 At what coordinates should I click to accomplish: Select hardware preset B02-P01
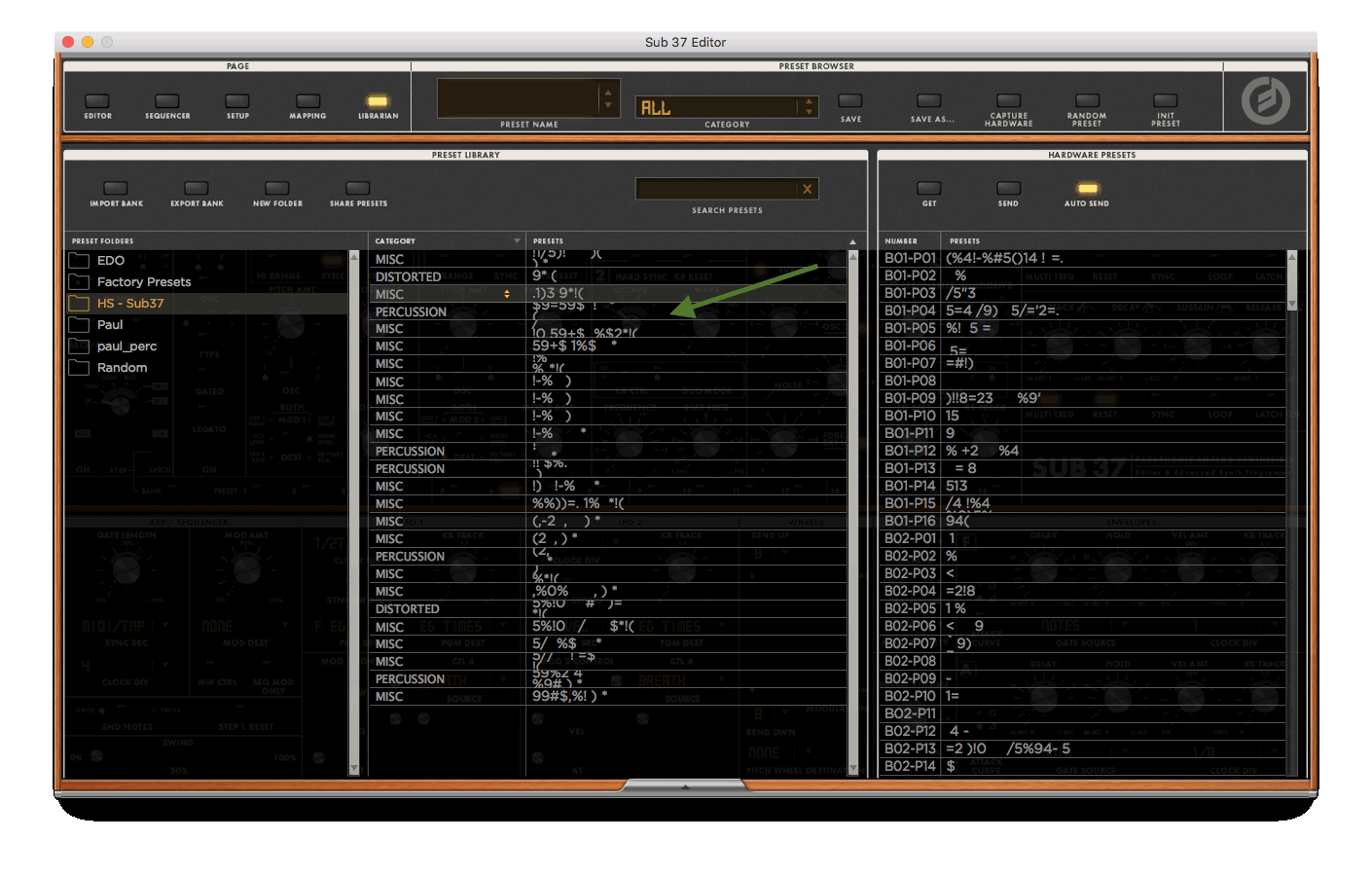[1082, 538]
